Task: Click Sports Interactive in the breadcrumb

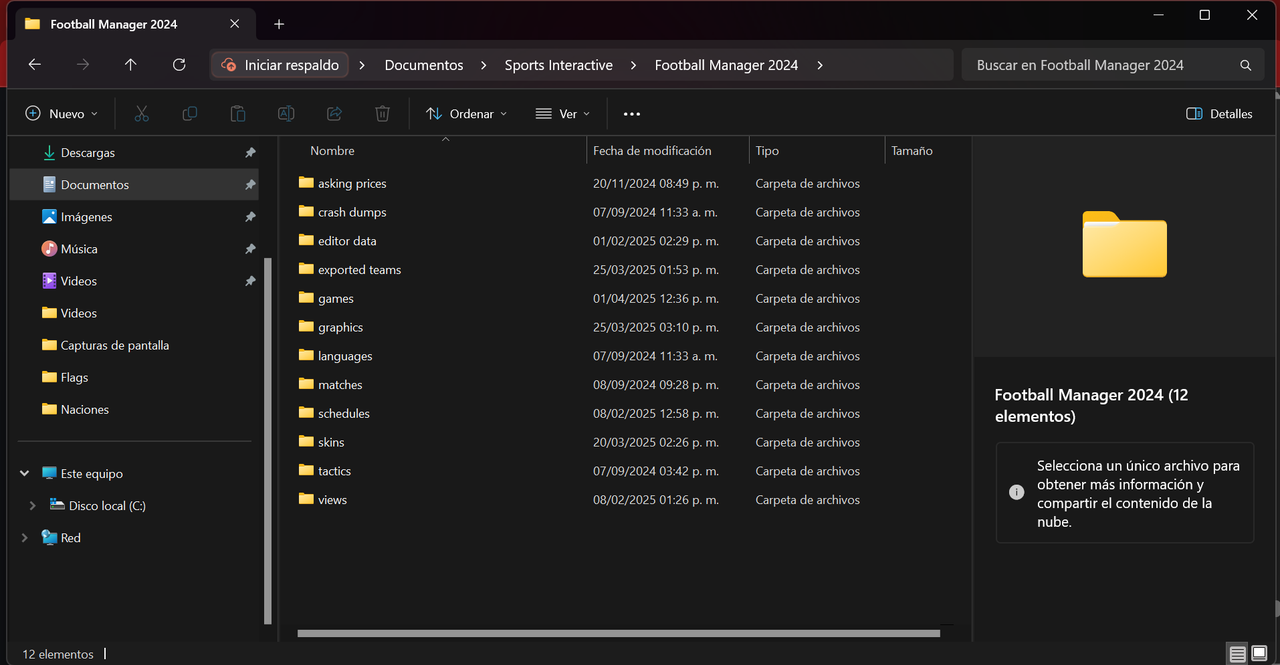Action: click(559, 65)
